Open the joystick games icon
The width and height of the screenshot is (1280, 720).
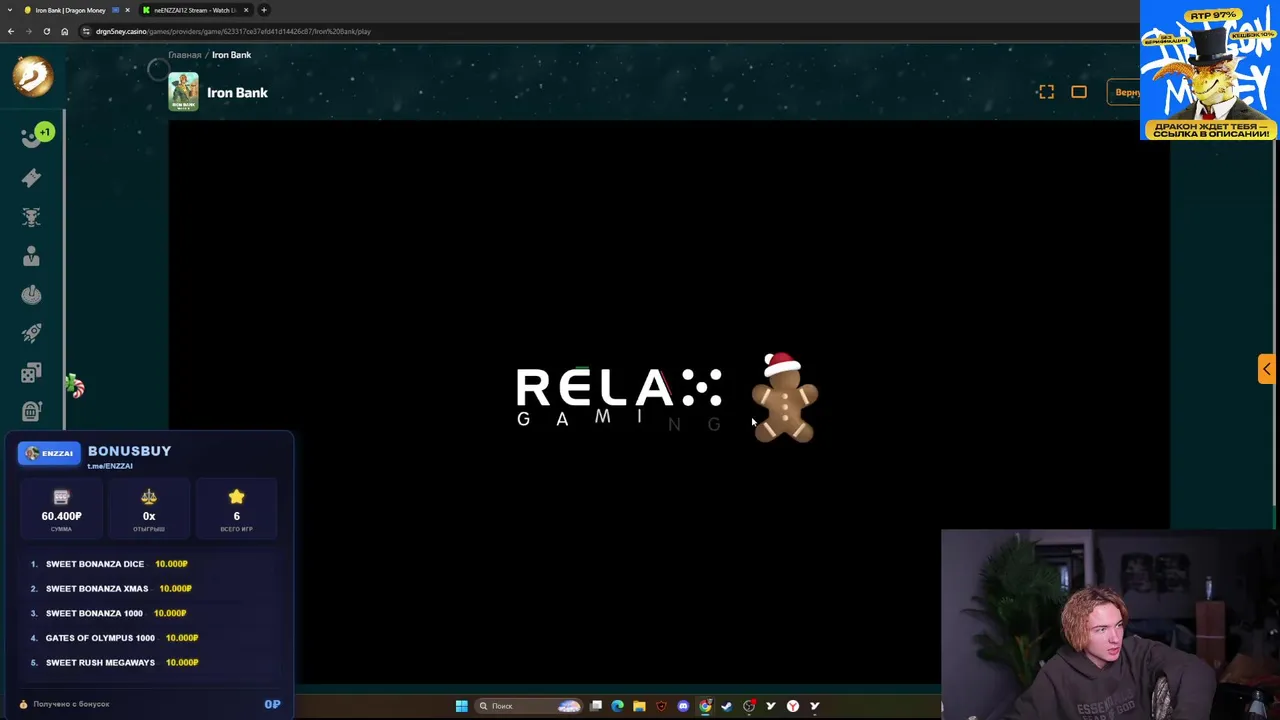(x=31, y=295)
